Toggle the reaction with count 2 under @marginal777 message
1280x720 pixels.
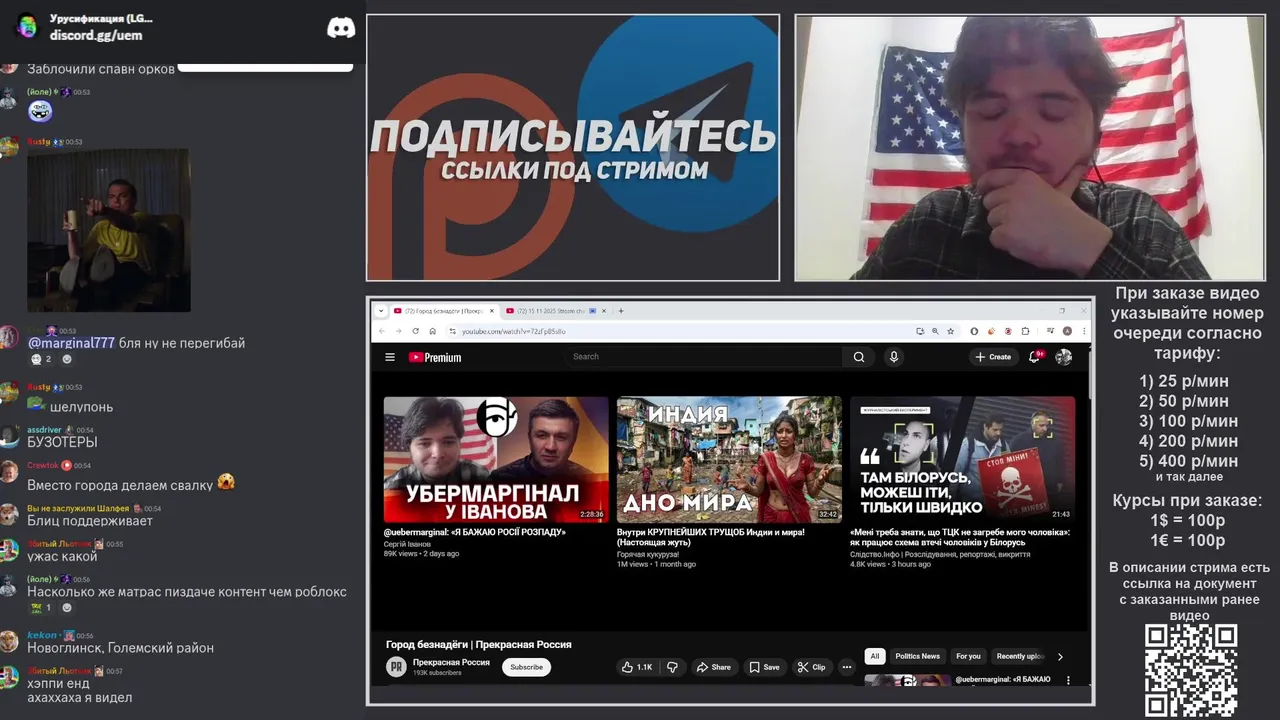pos(41,359)
